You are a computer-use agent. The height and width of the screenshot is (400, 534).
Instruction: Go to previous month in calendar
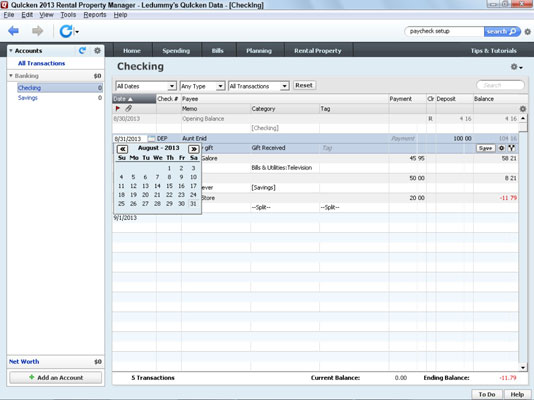pyautogui.click(x=122, y=149)
